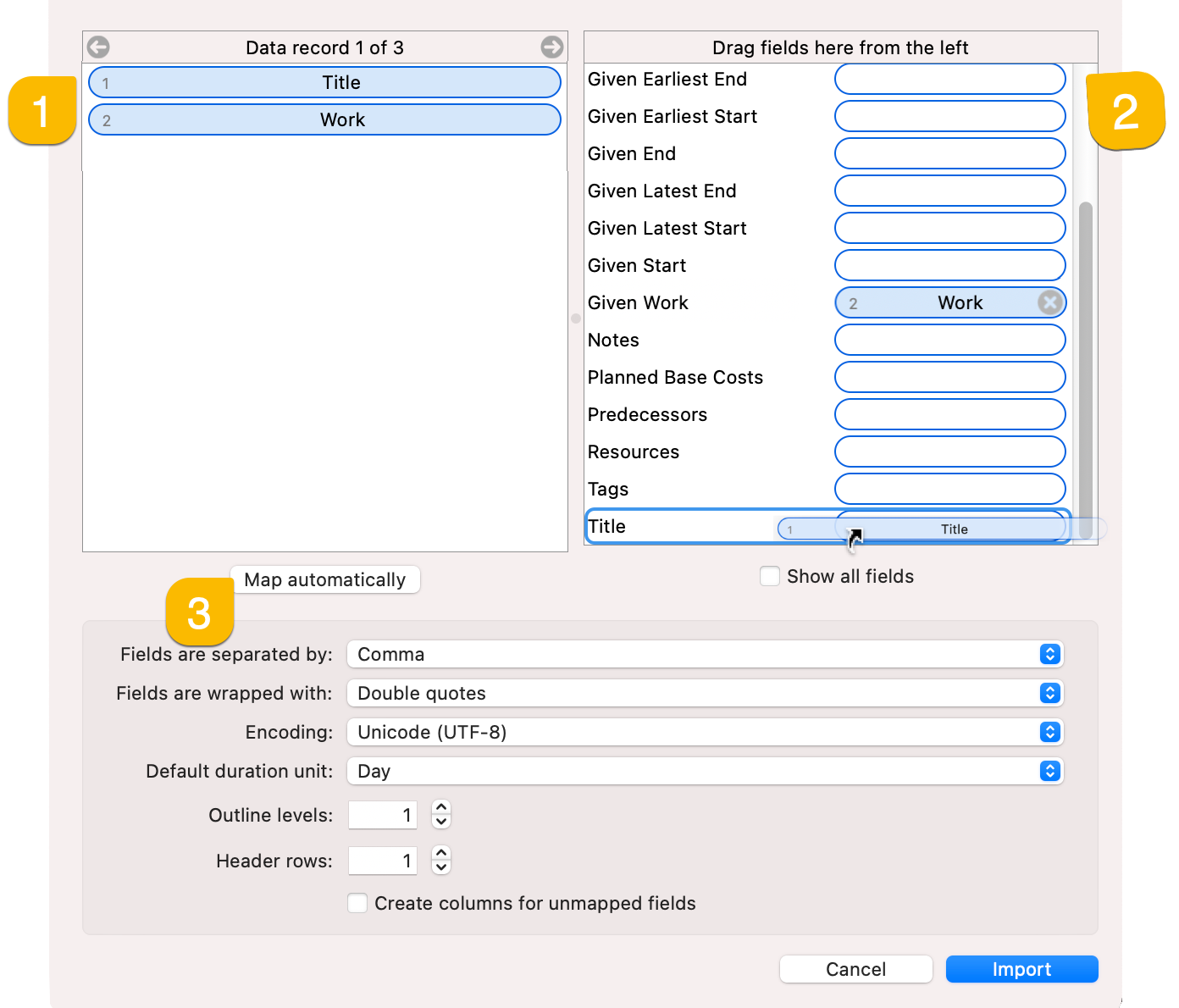Cancel the import dialog
The height and width of the screenshot is (1008, 1179).
point(855,969)
